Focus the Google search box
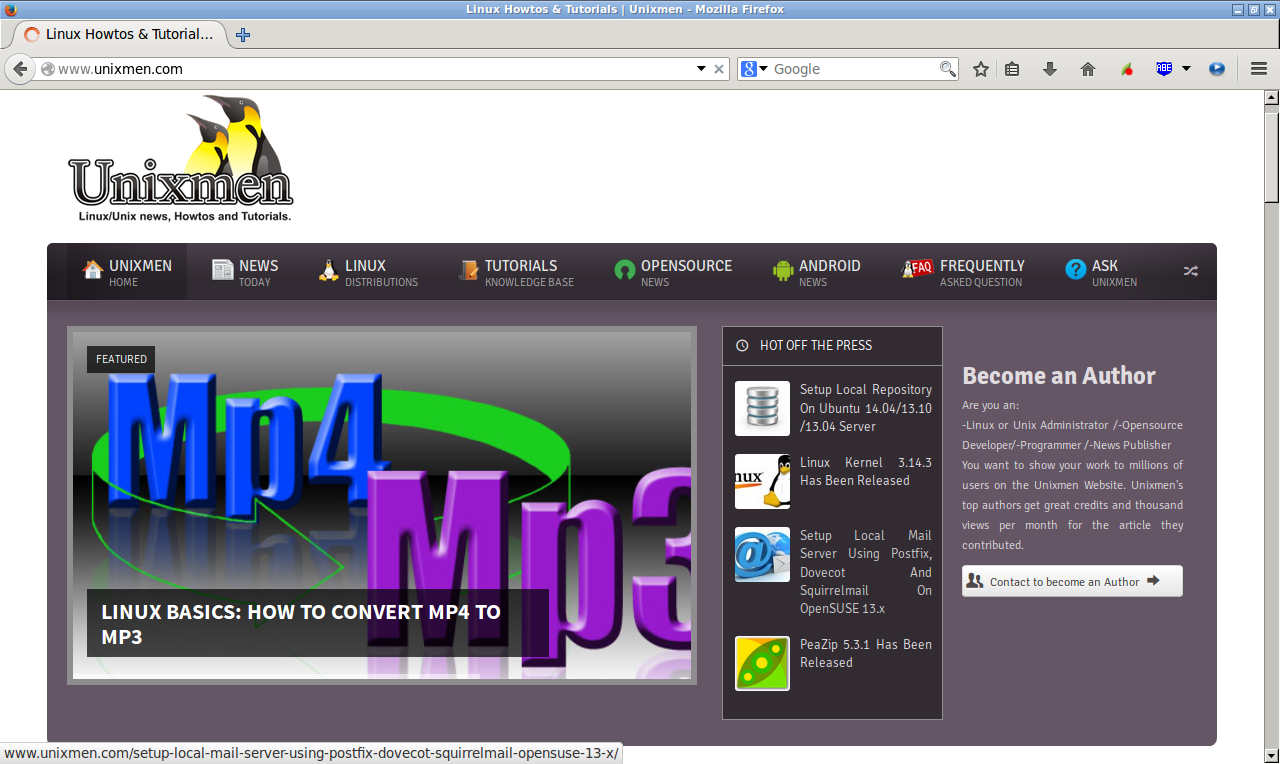The image size is (1280, 764). (855, 69)
